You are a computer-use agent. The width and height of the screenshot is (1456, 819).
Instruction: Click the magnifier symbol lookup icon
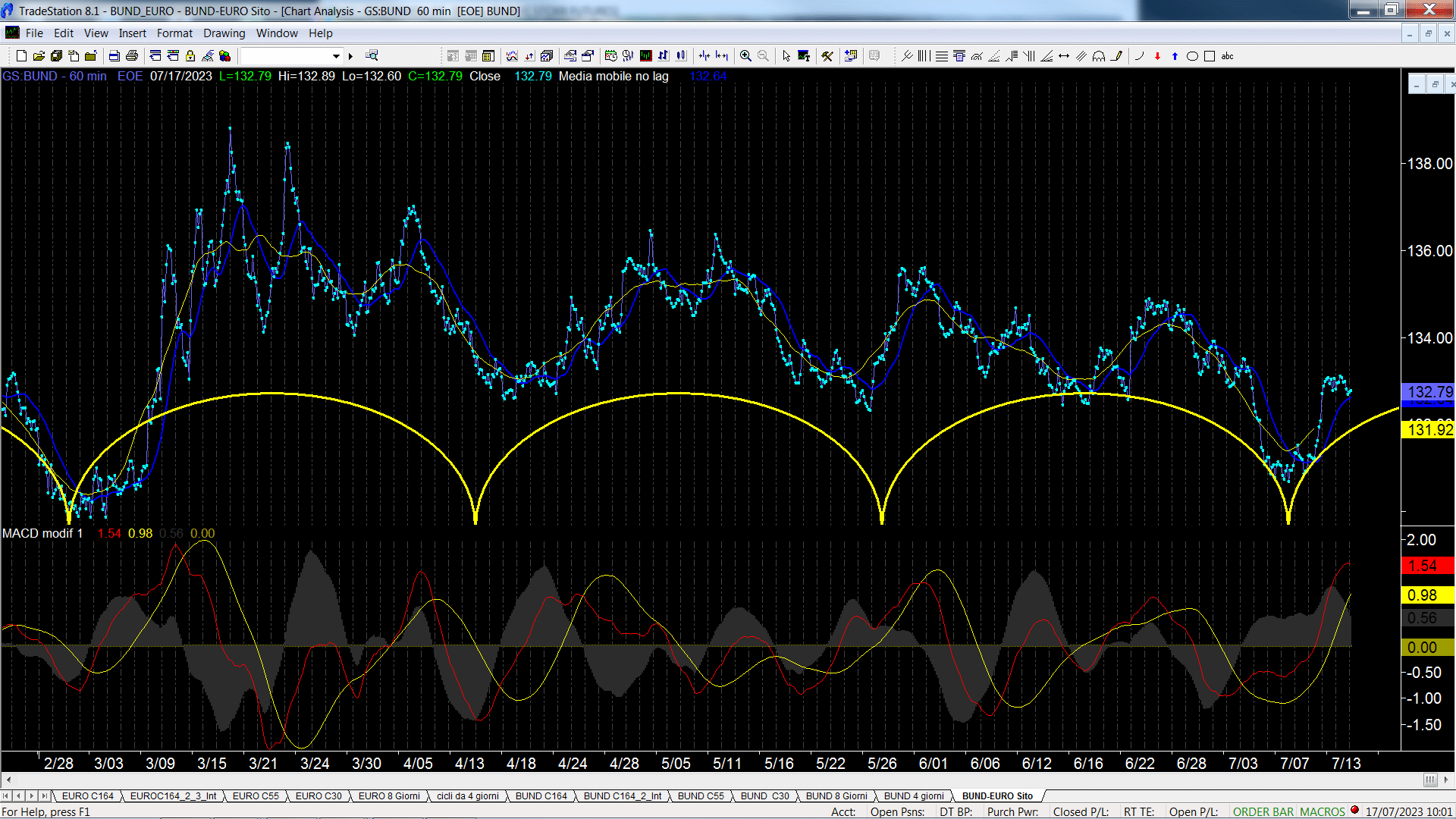click(372, 55)
